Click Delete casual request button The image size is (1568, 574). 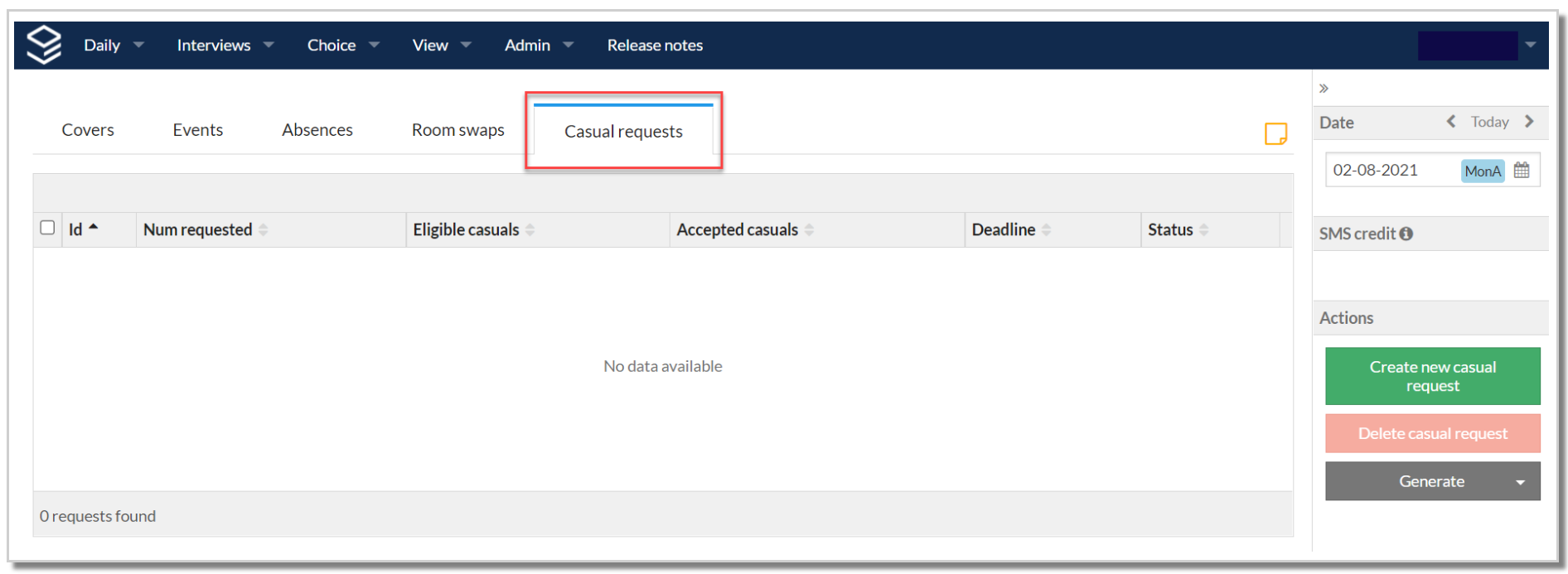point(1433,433)
